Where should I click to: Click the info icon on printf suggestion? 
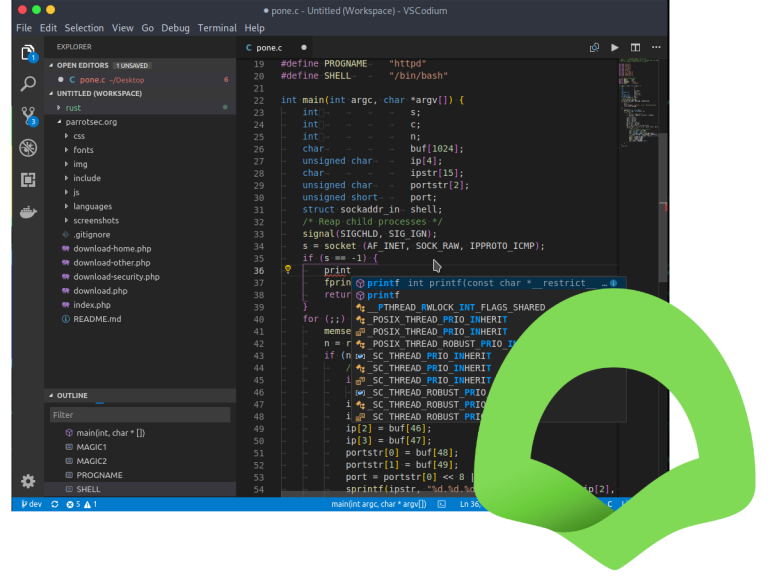(613, 283)
